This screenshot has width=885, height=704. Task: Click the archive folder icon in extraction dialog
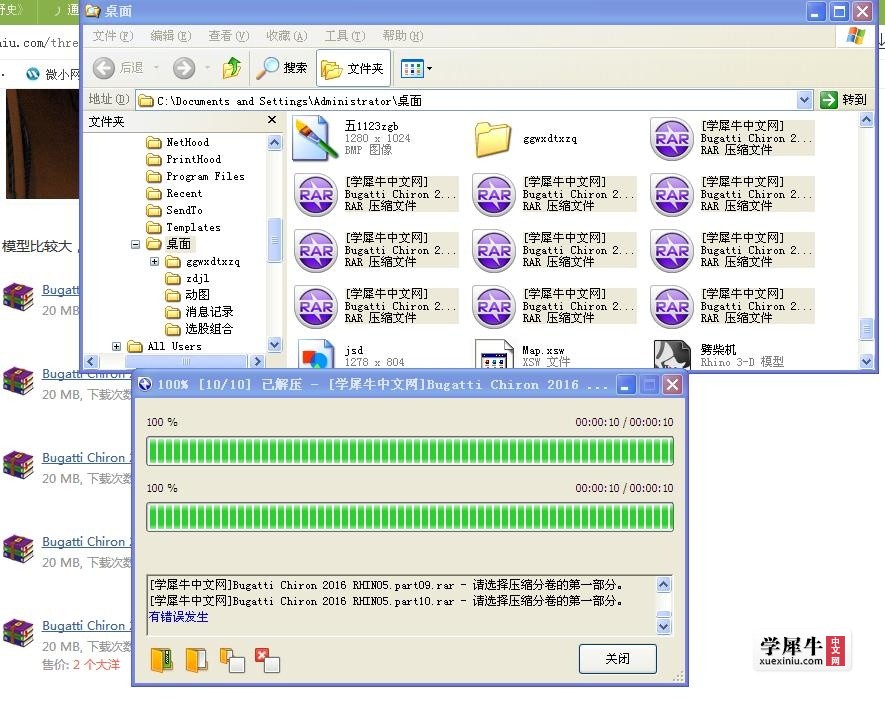[x=163, y=659]
